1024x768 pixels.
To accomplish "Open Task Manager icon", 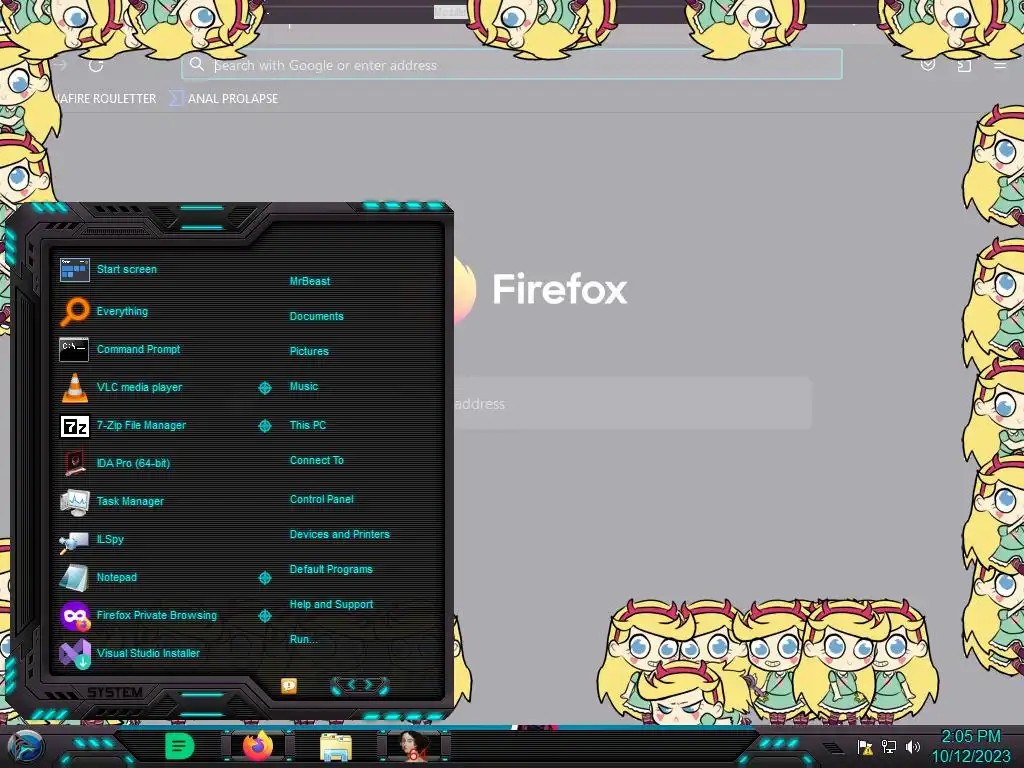I will 74,502.
